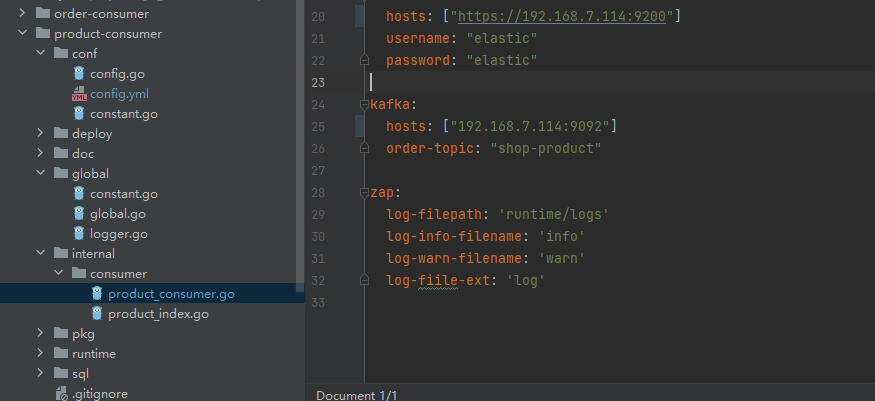Collapse the zap YAML block fold marker
This screenshot has width=875, height=401.
point(364,193)
